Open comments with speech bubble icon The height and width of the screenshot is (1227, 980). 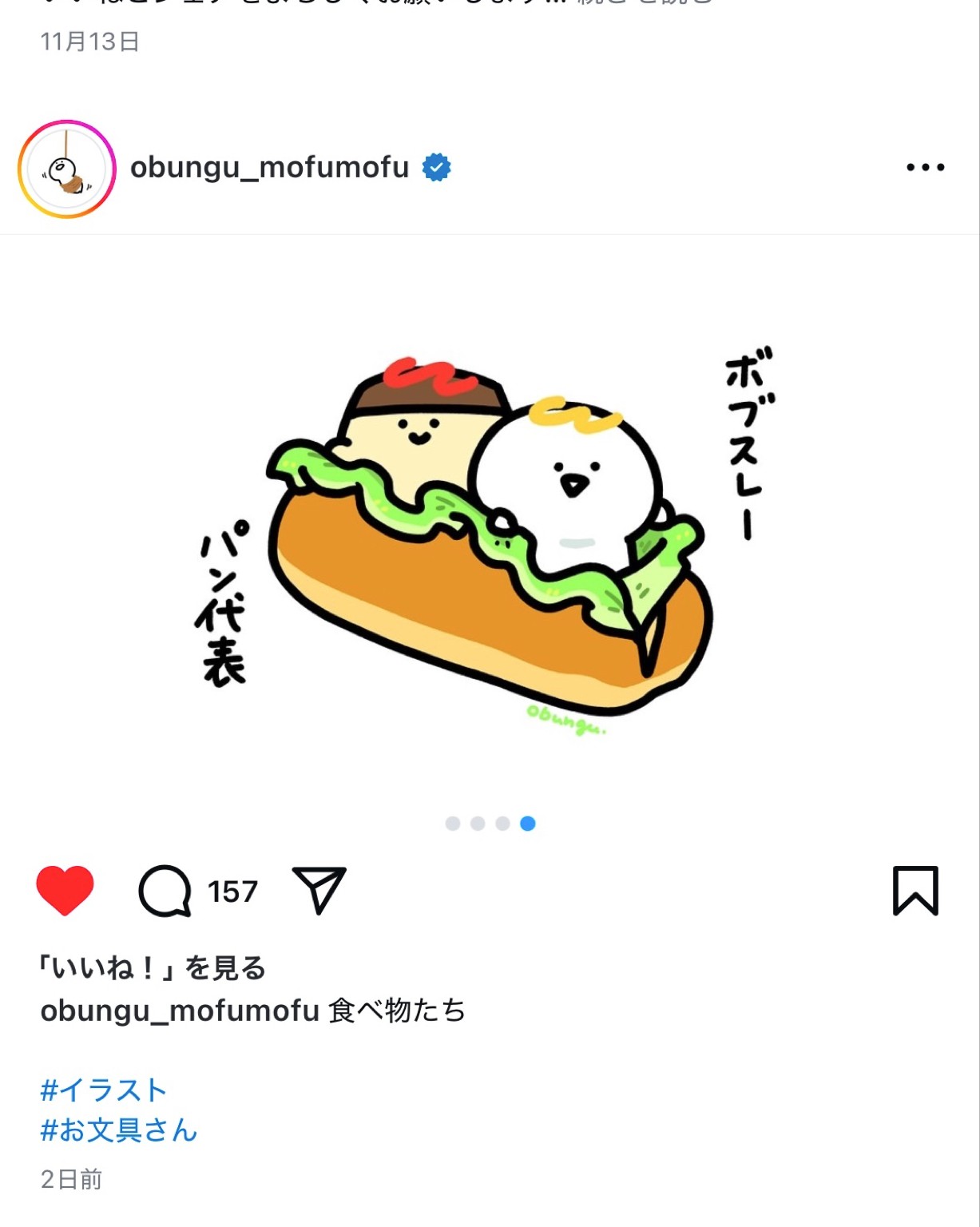[x=165, y=891]
